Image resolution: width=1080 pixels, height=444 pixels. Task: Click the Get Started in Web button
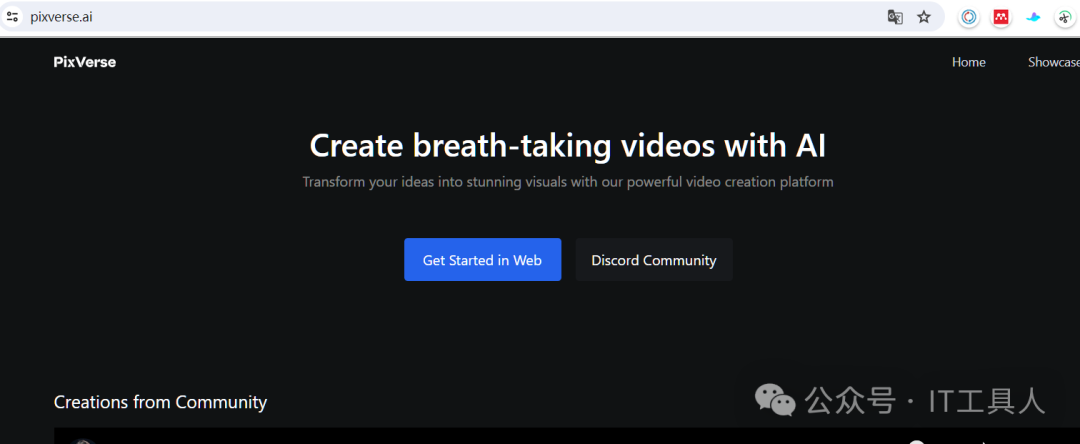[482, 260]
